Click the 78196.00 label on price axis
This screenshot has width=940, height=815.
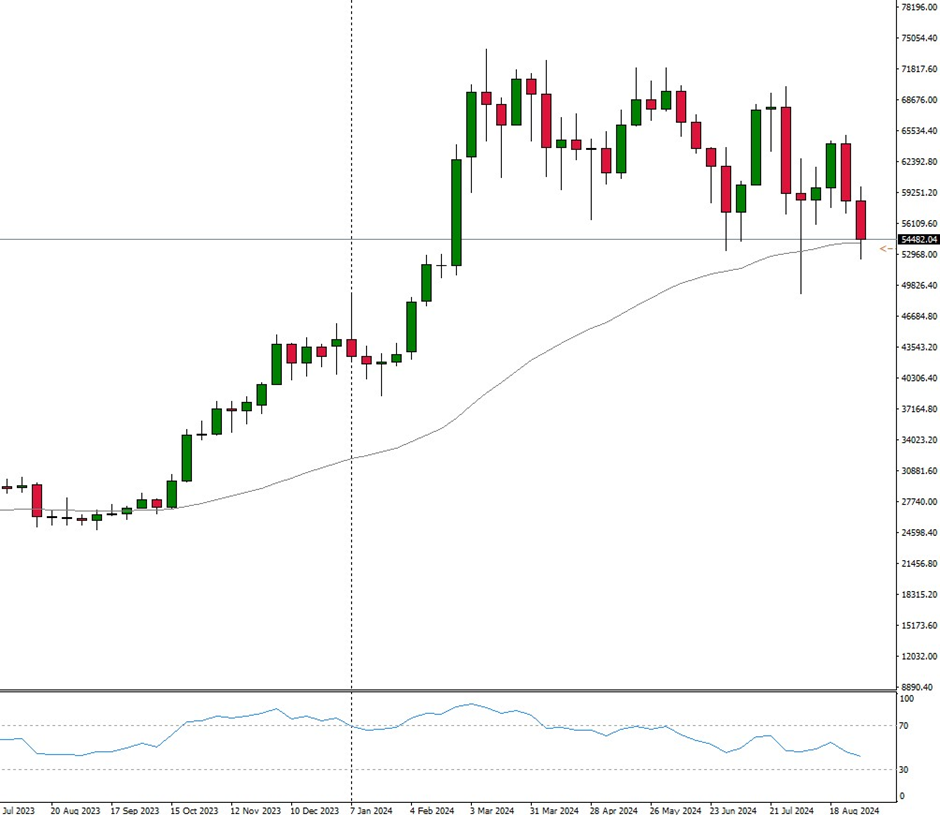coord(918,7)
